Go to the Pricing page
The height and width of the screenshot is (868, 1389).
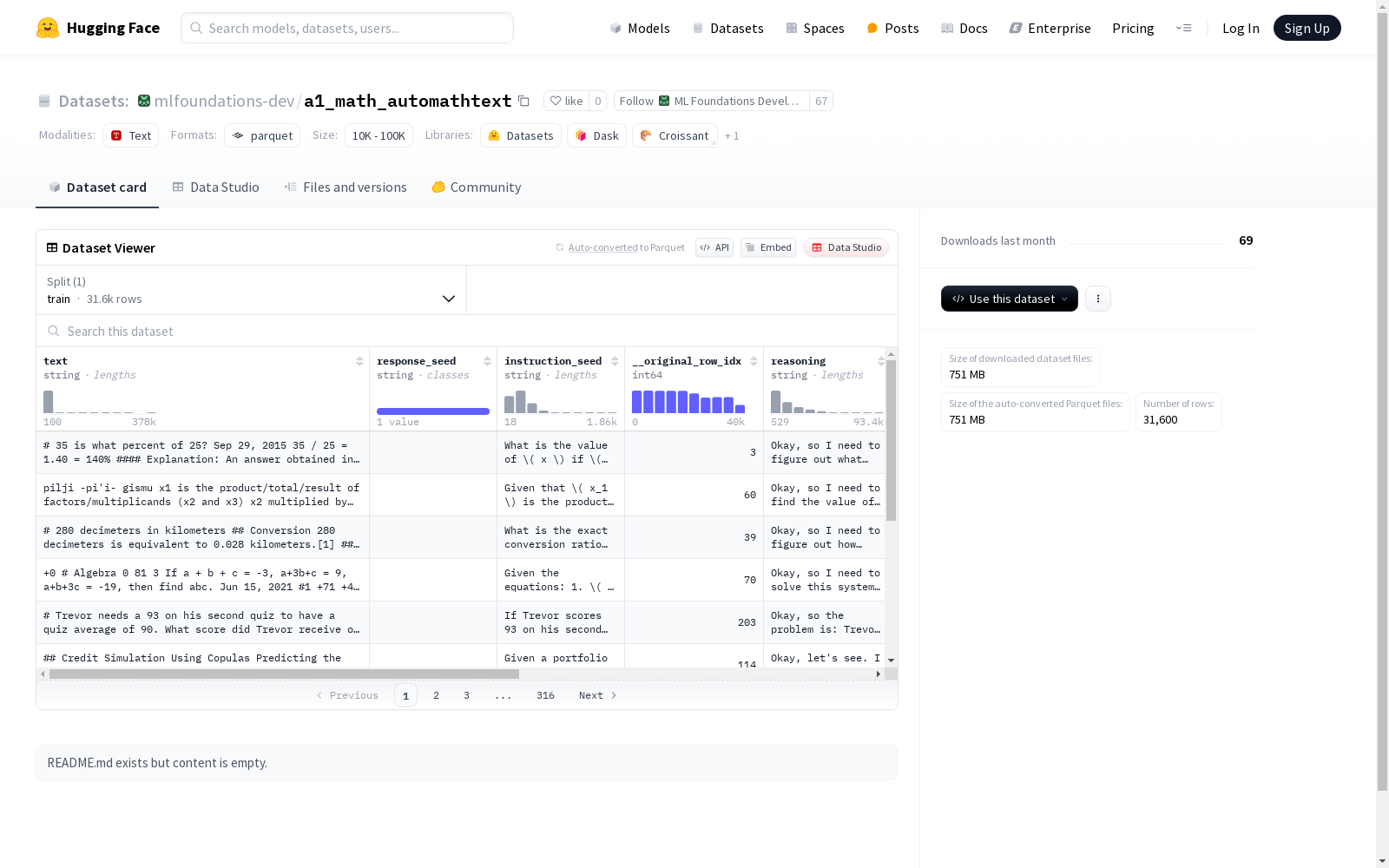tap(1133, 28)
